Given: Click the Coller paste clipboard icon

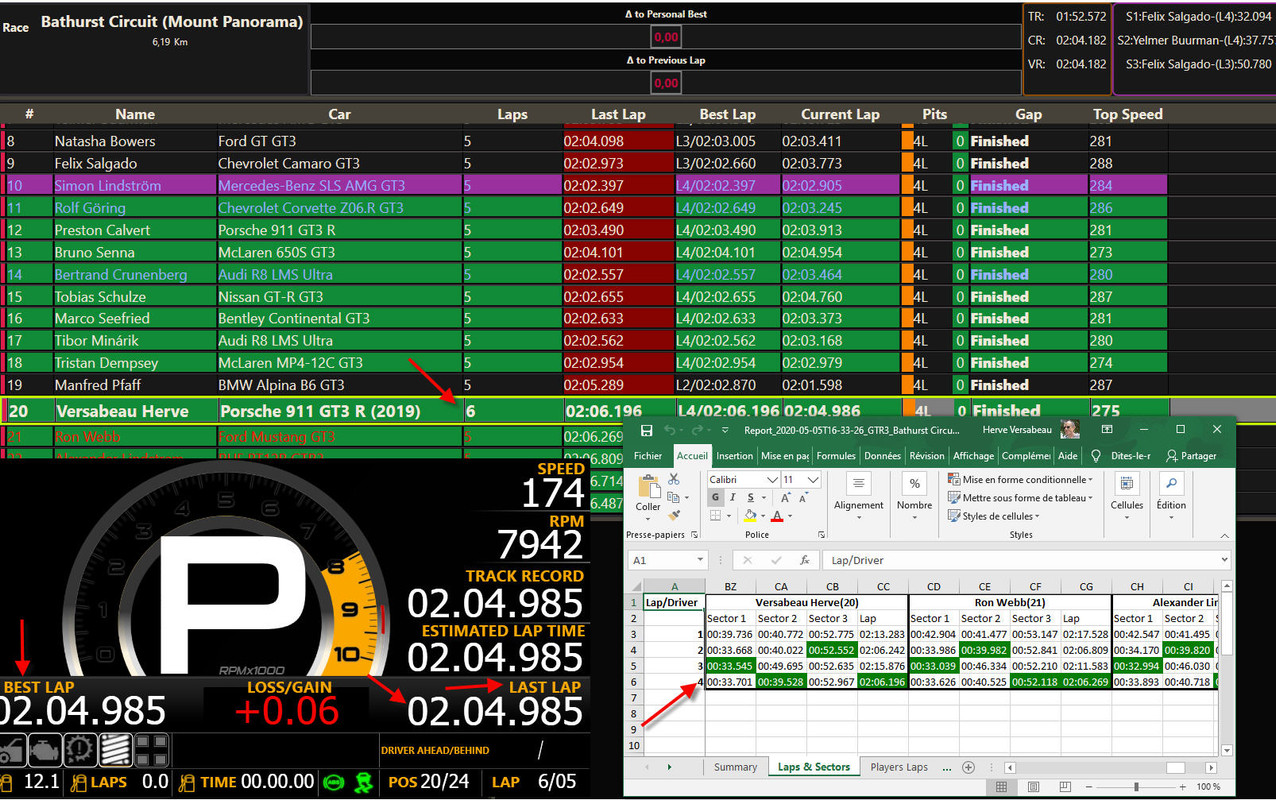Looking at the screenshot, I should (x=648, y=488).
